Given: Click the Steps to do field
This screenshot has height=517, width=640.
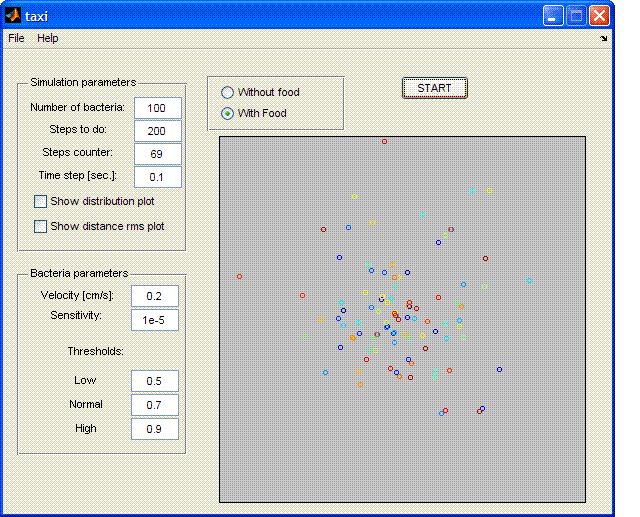Looking at the screenshot, I should pos(158,131).
